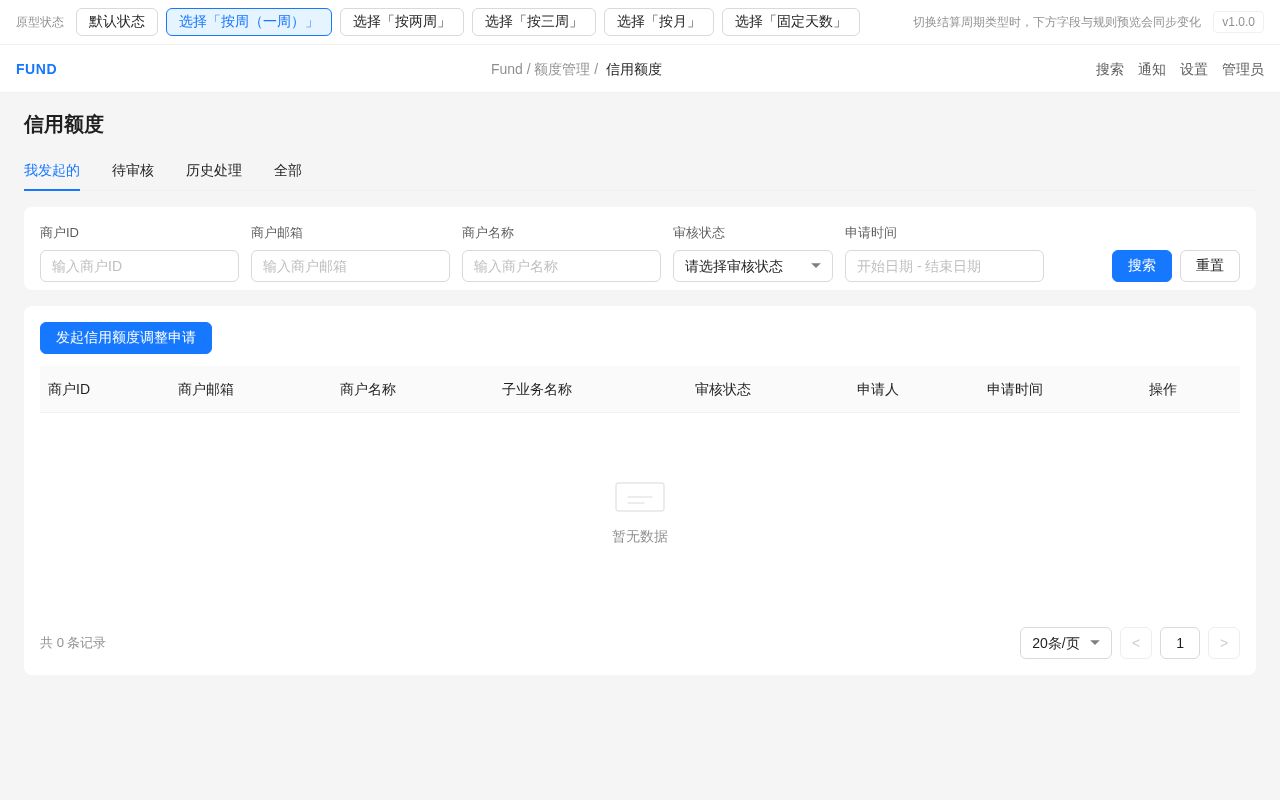Screen dimensions: 1280x800
Task: Focus the 商户名称 input field
Action: [x=561, y=266]
